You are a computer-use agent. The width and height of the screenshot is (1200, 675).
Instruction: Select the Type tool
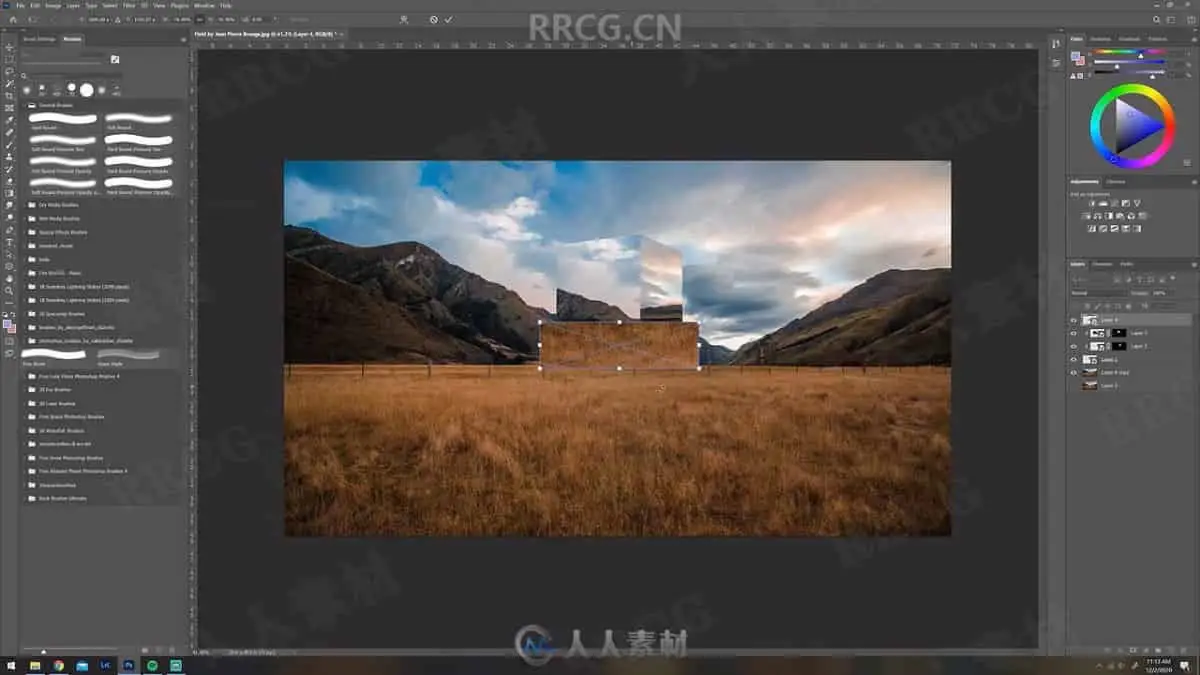coord(9,242)
